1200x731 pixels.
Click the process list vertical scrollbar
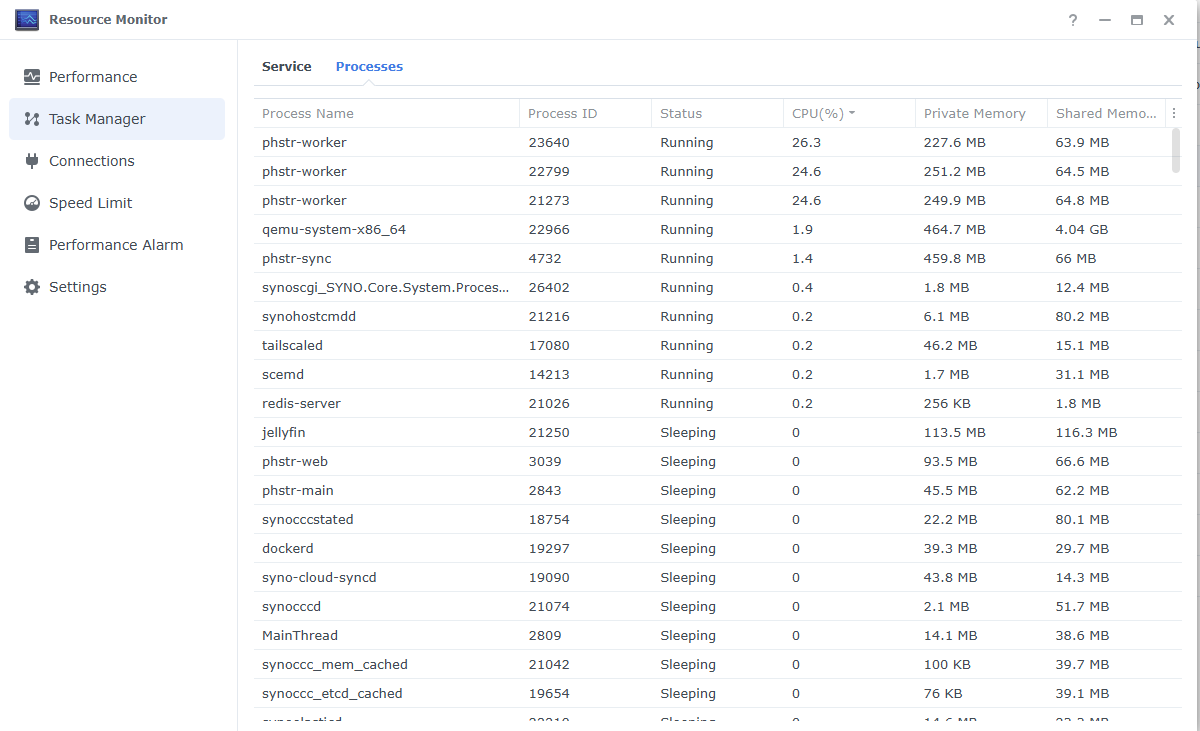1175,150
